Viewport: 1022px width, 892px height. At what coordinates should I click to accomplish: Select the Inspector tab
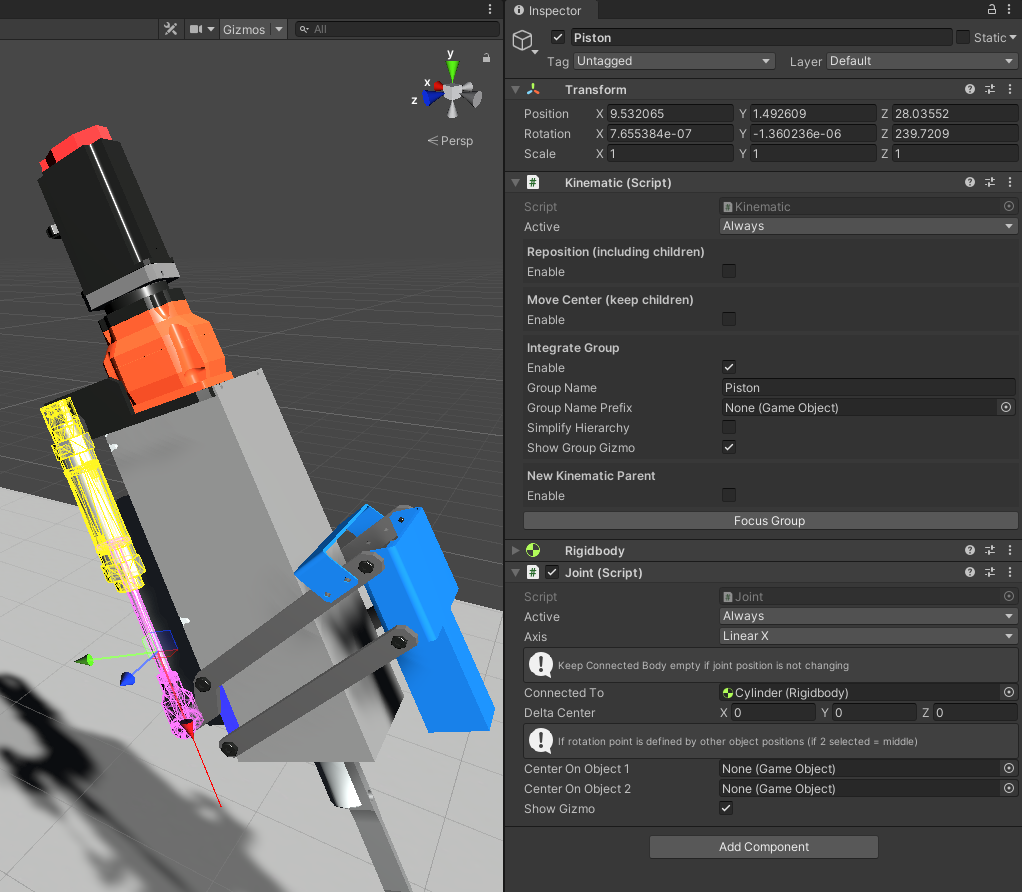tap(553, 11)
